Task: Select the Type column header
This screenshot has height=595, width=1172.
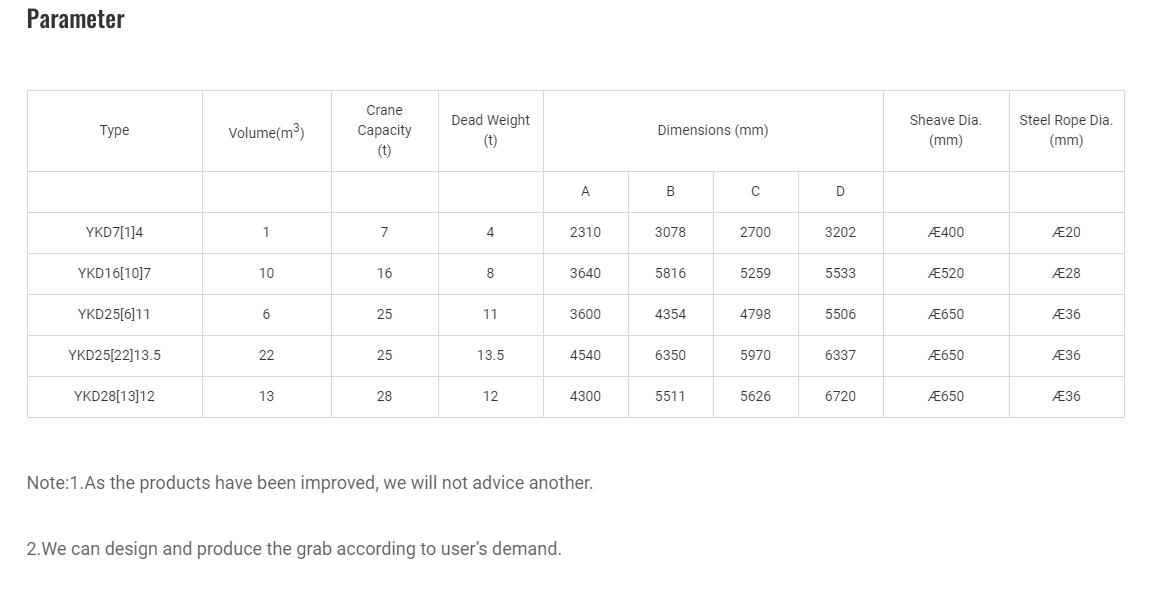Action: point(114,130)
